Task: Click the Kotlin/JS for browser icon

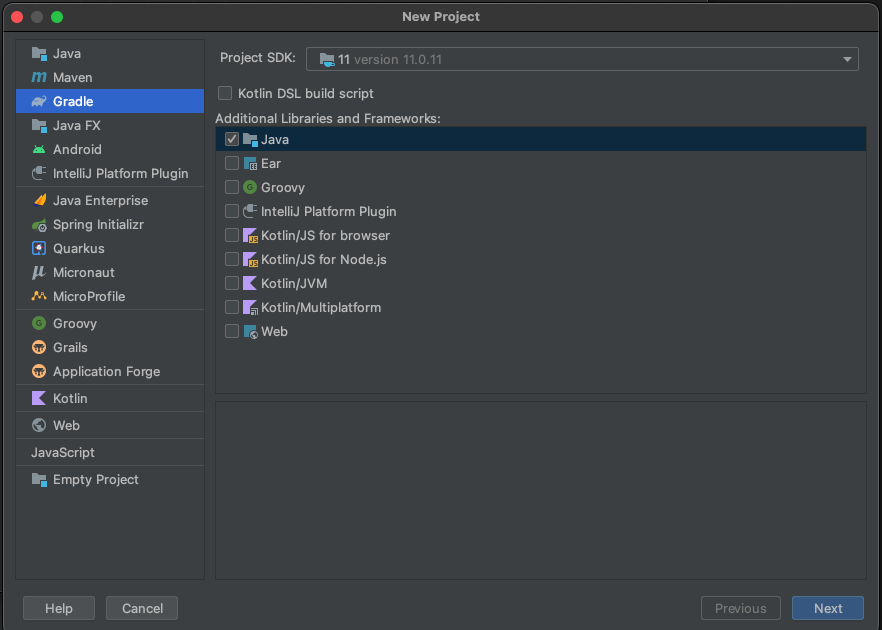Action: click(x=250, y=236)
